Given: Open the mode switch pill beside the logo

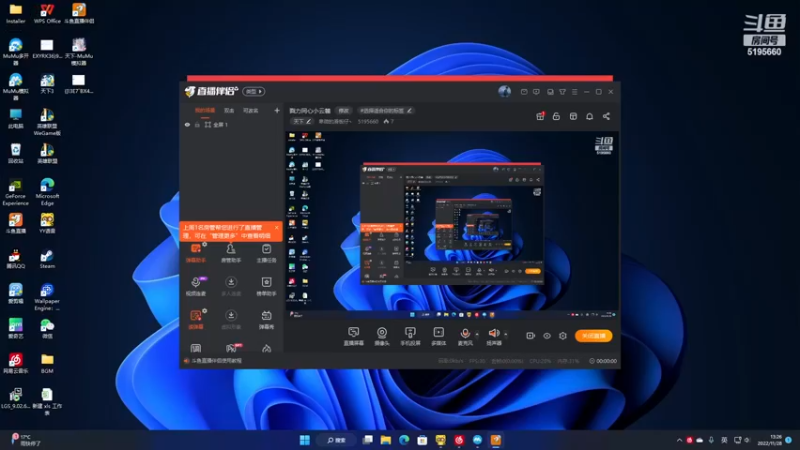Looking at the screenshot, I should pyautogui.click(x=254, y=91).
